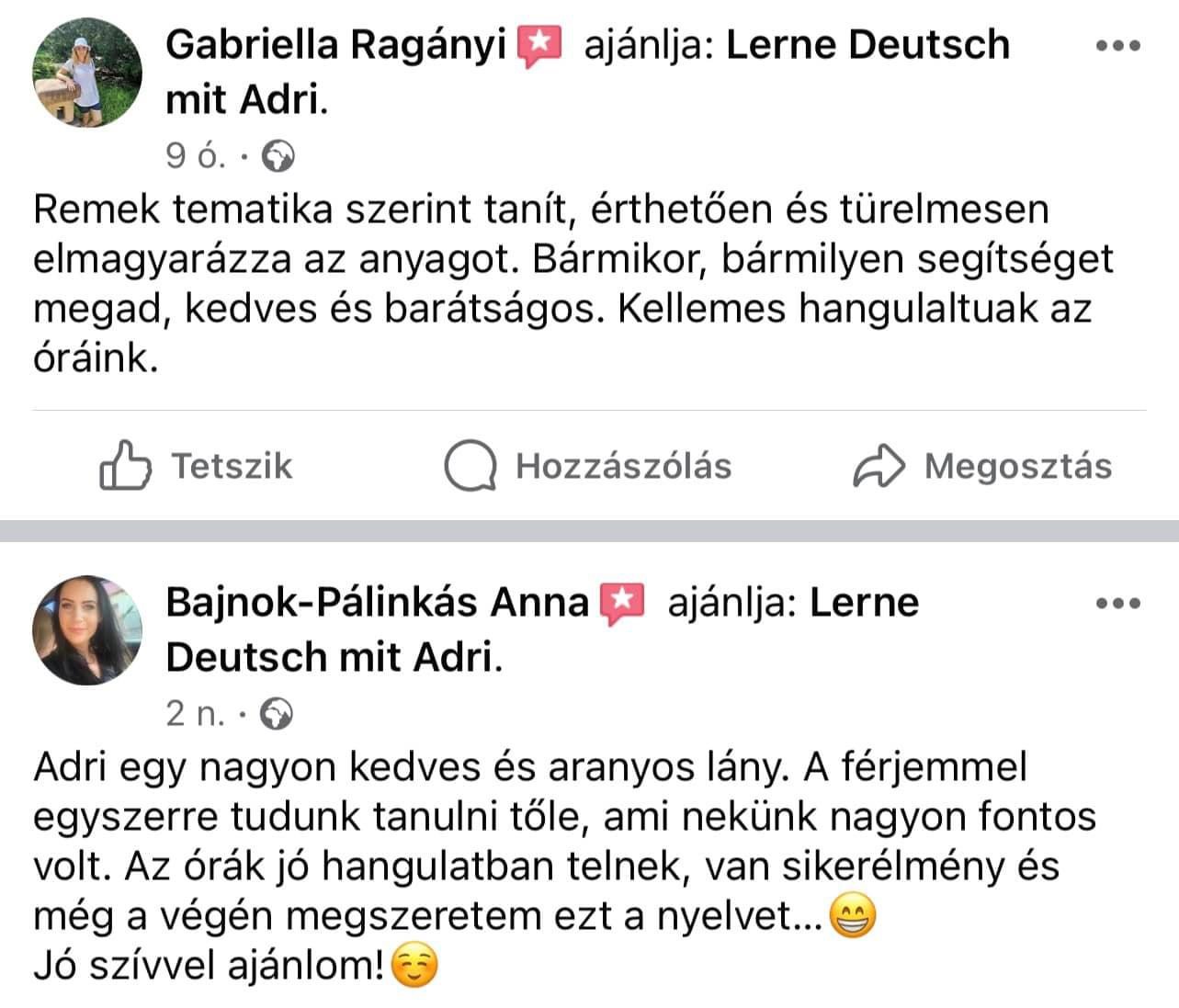Open Bajnok-Pálinkás Anna's profile picture
Screen dimensions: 1179x1008
point(87,630)
